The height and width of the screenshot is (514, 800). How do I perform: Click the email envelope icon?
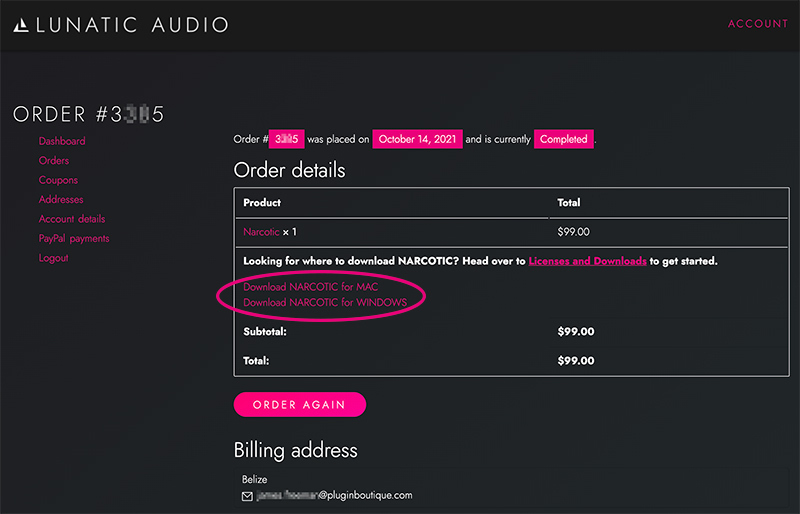coord(247,495)
